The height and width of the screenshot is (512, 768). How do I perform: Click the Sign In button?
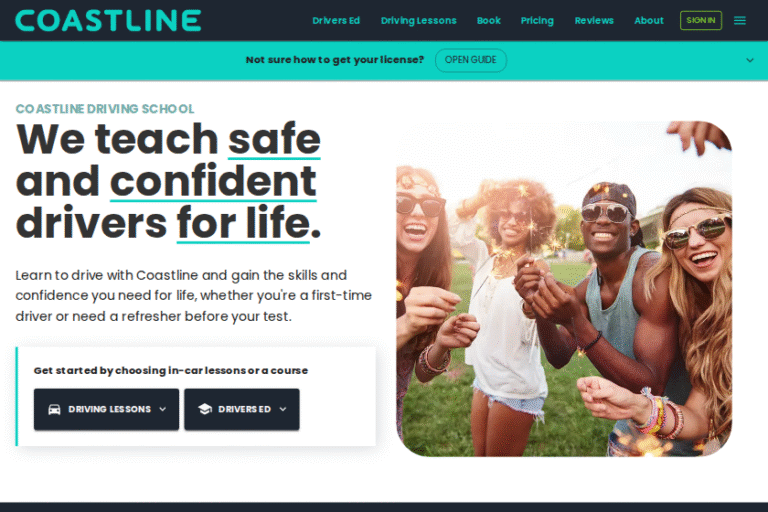(x=700, y=21)
